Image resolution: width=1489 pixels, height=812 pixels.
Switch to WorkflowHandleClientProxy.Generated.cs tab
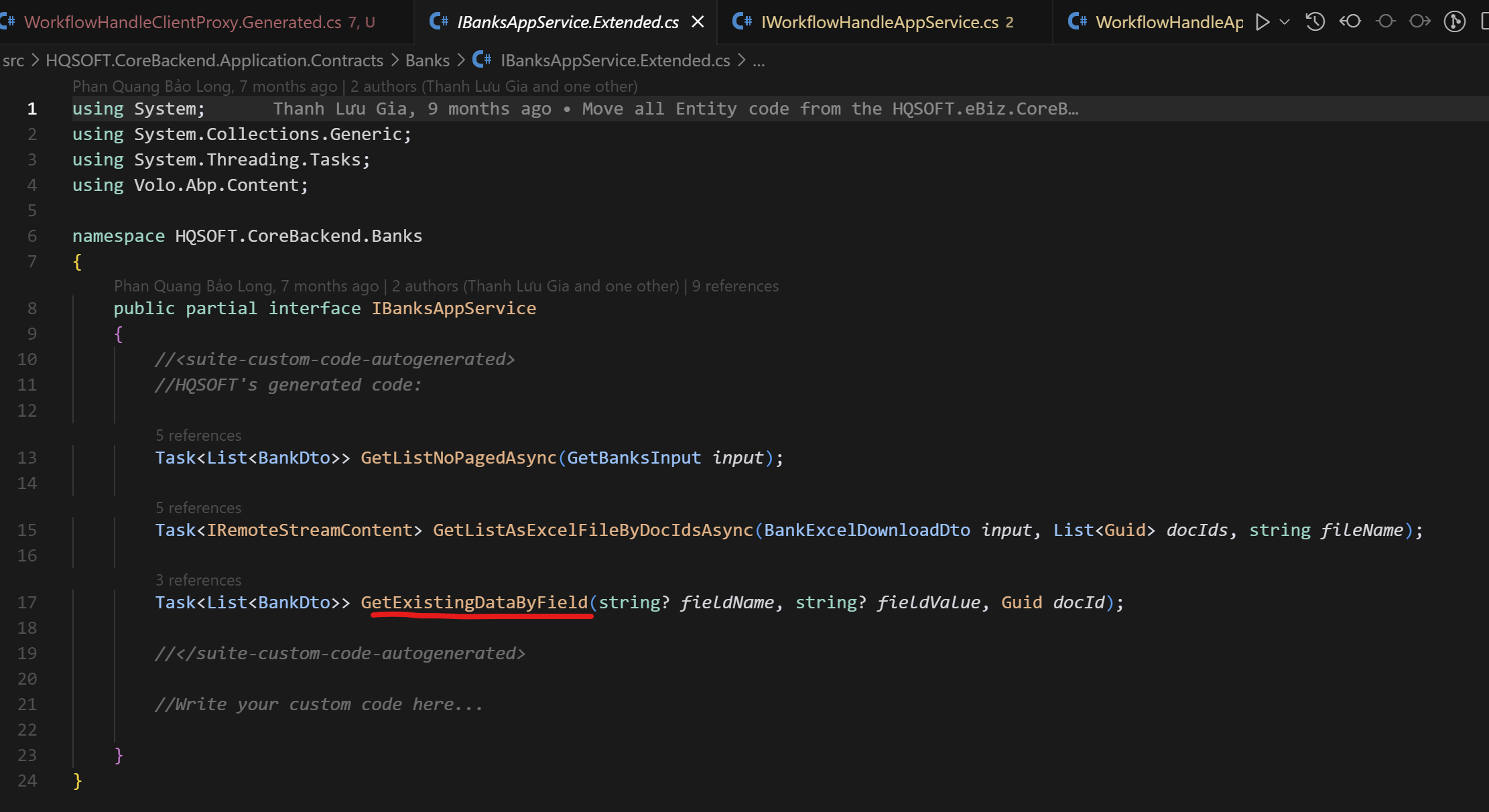182,22
